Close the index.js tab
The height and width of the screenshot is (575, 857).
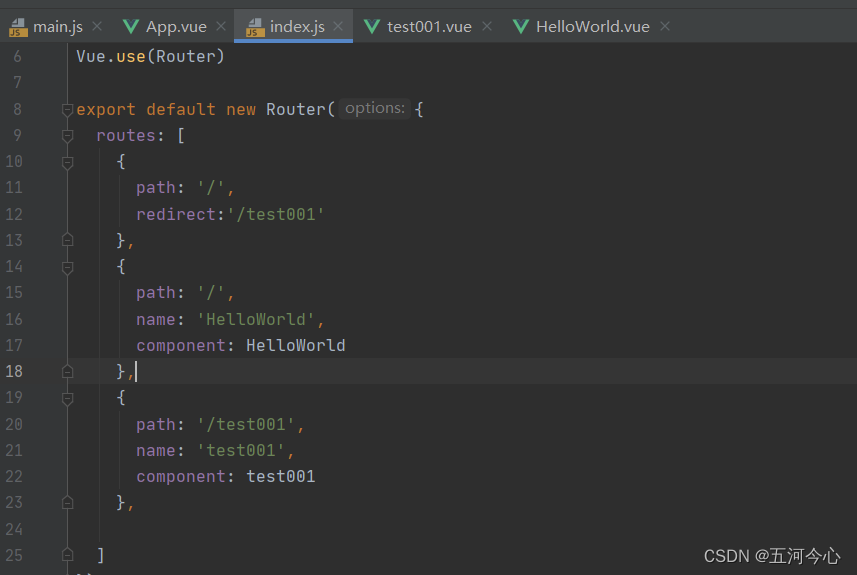pyautogui.click(x=338, y=26)
